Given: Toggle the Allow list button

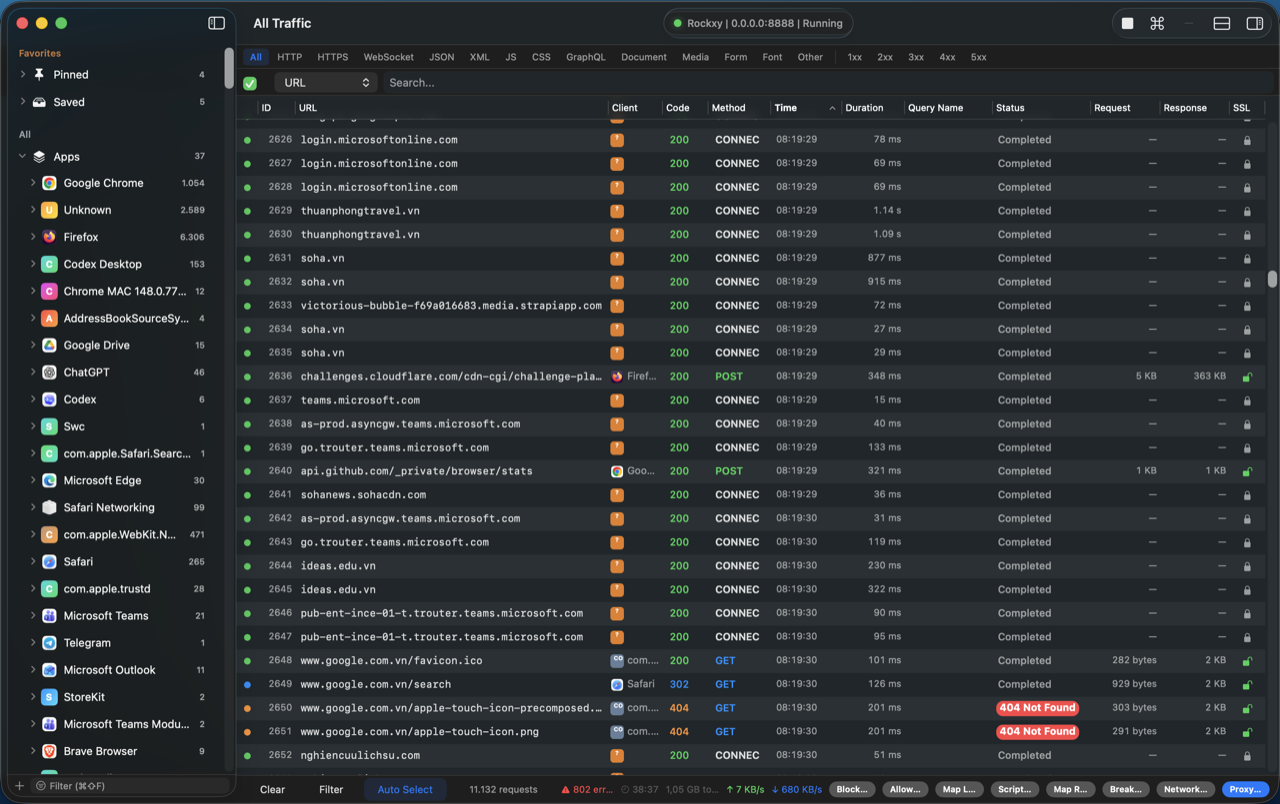Looking at the screenshot, I should coord(905,789).
